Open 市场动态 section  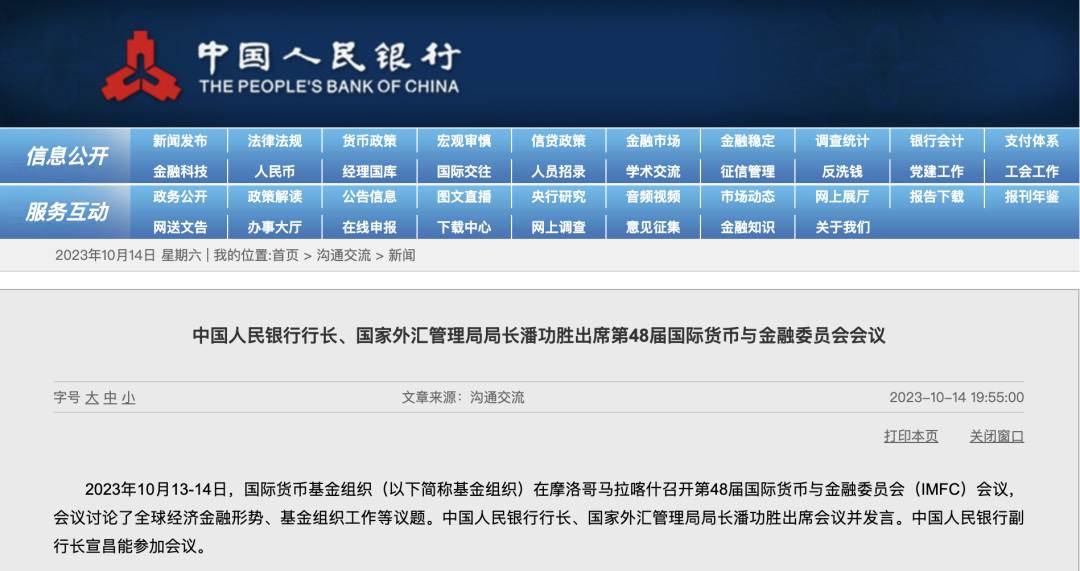[747, 197]
